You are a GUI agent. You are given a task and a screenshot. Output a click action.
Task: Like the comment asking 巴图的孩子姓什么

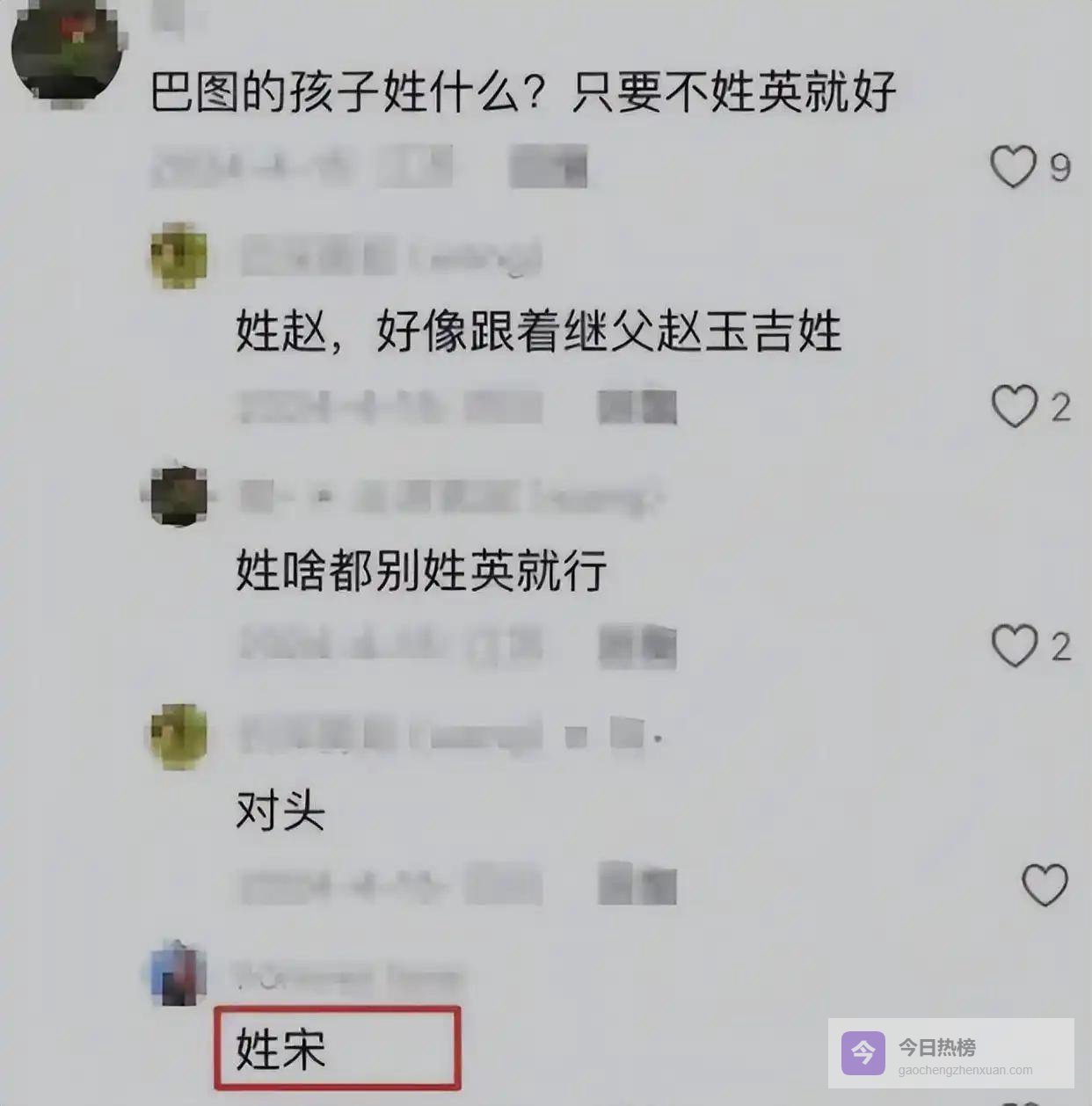[1013, 166]
